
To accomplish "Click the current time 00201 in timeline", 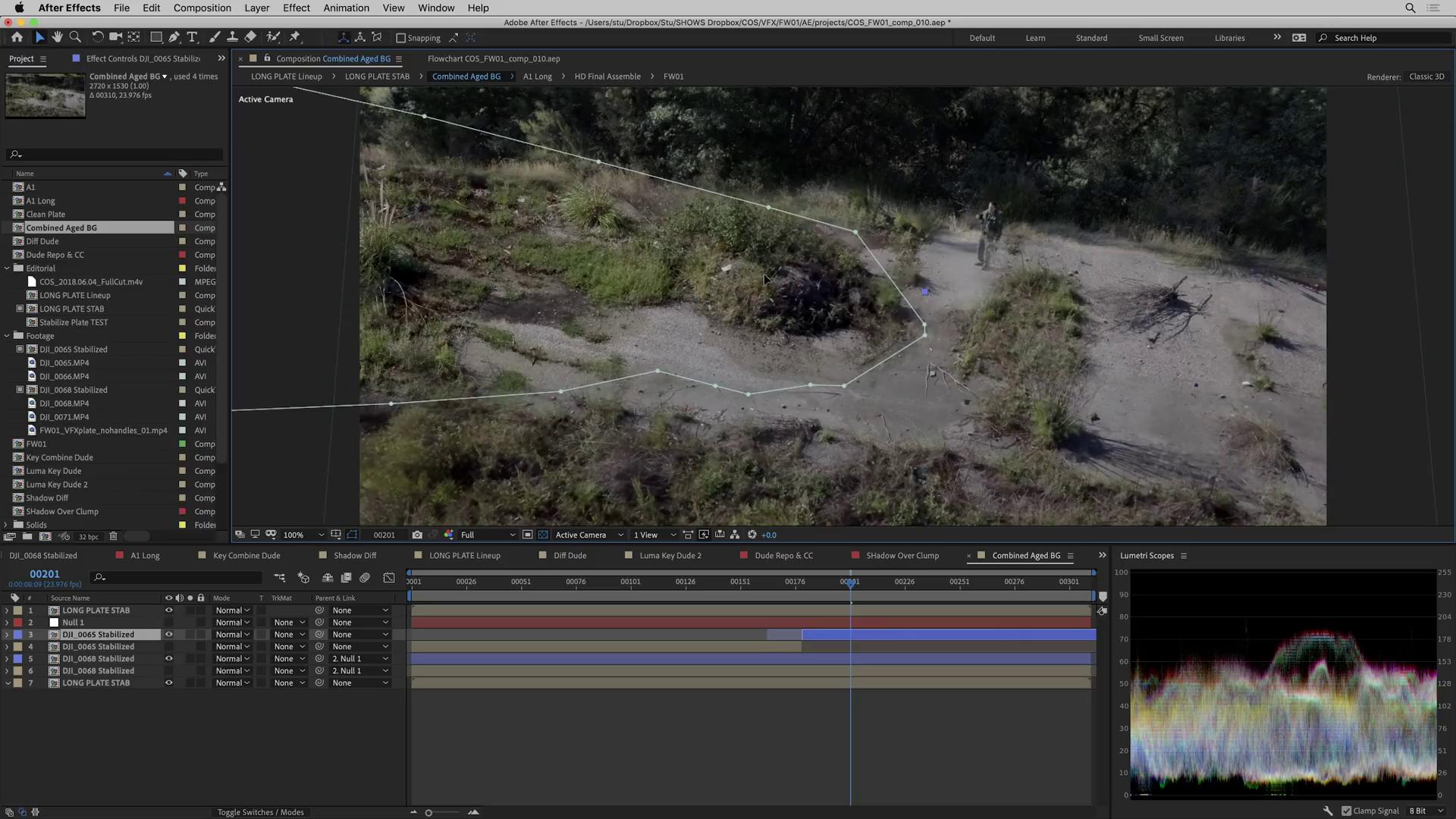I will coord(45,574).
